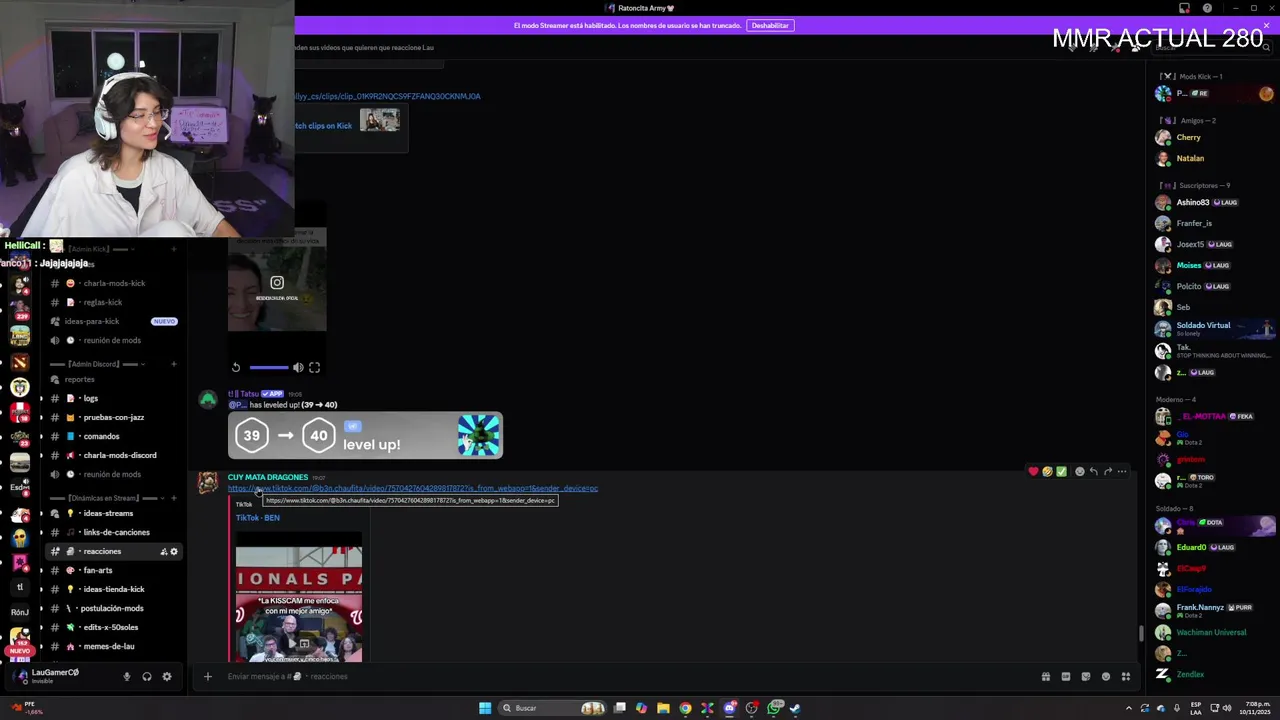Screen dimensions: 1280x720
Task: Open TikTok - BEN embed title
Action: (258, 518)
